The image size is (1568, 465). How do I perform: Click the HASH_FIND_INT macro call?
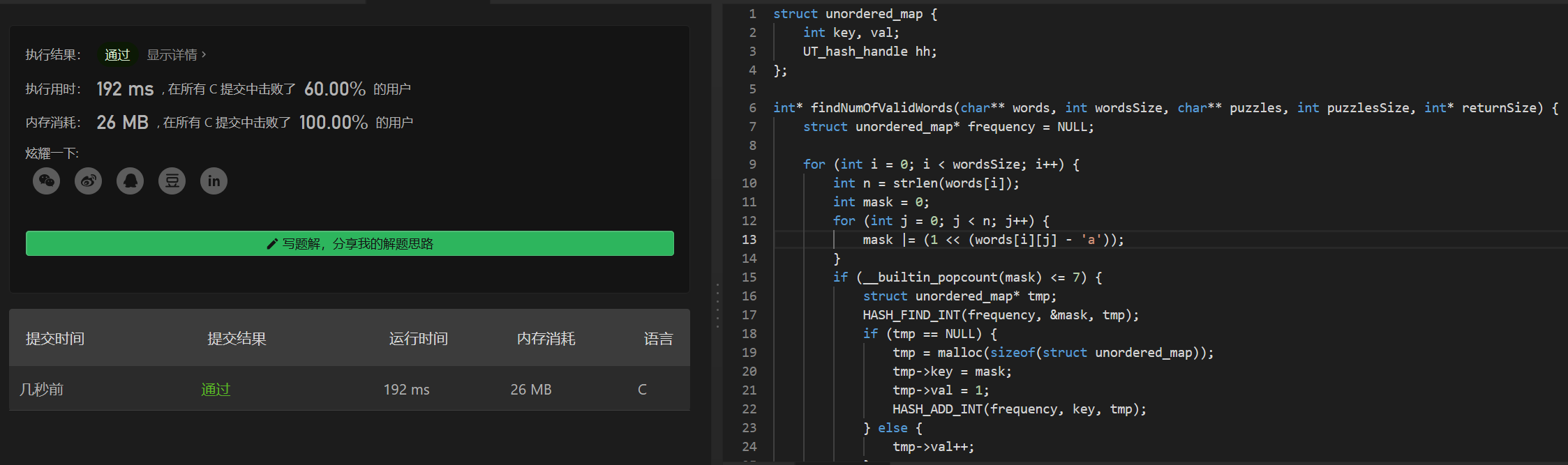(1001, 315)
